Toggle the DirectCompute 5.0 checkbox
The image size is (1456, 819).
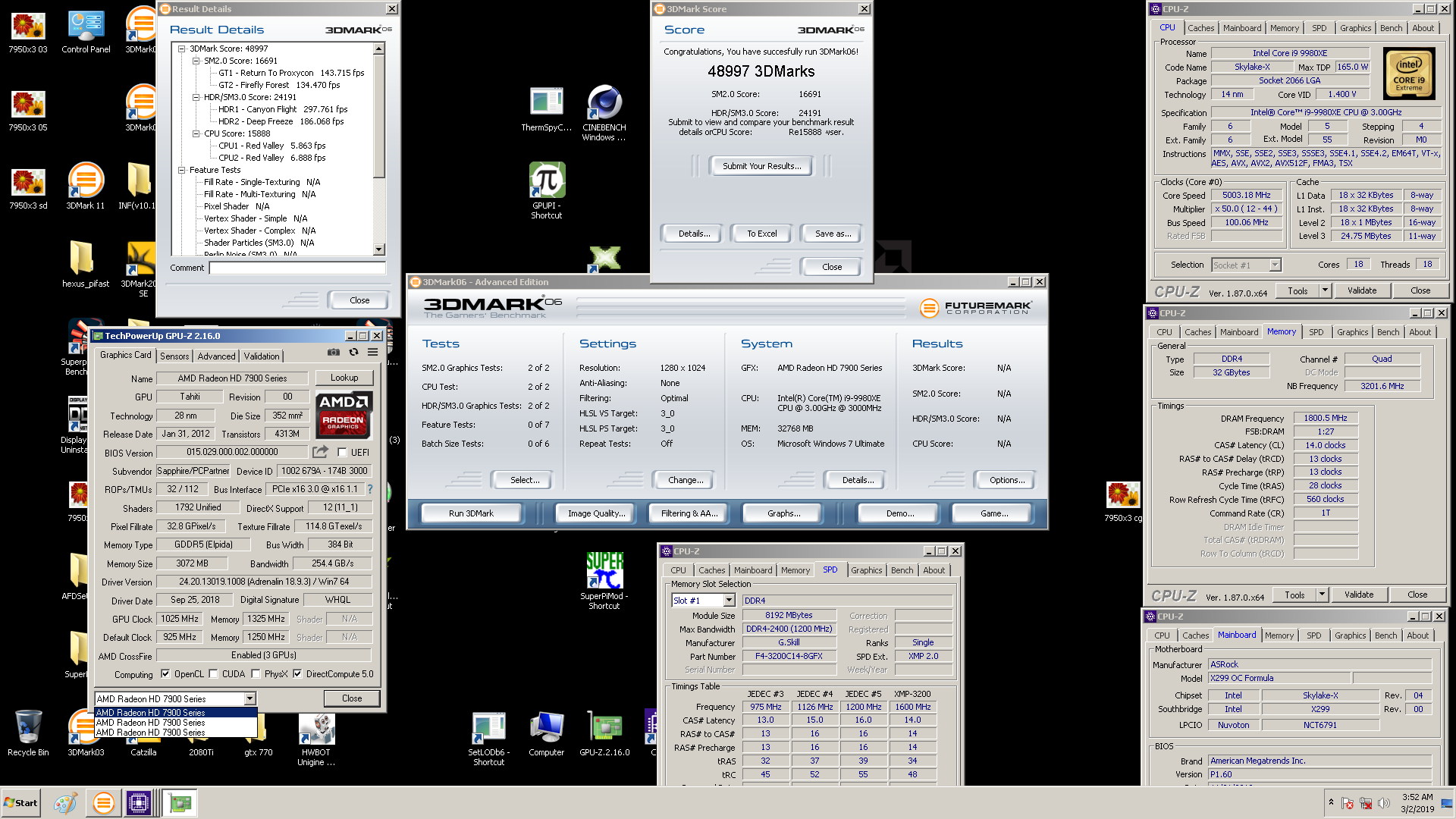297,673
